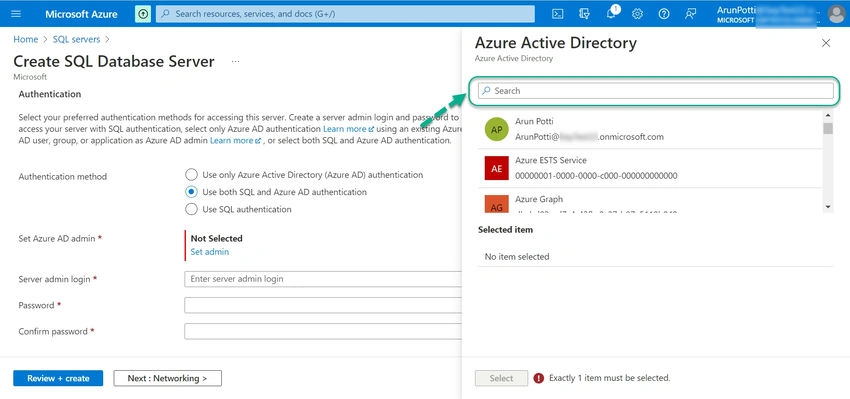The height and width of the screenshot is (399, 850).
Task: Click the Azure Active Directory search box
Action: [x=655, y=91]
